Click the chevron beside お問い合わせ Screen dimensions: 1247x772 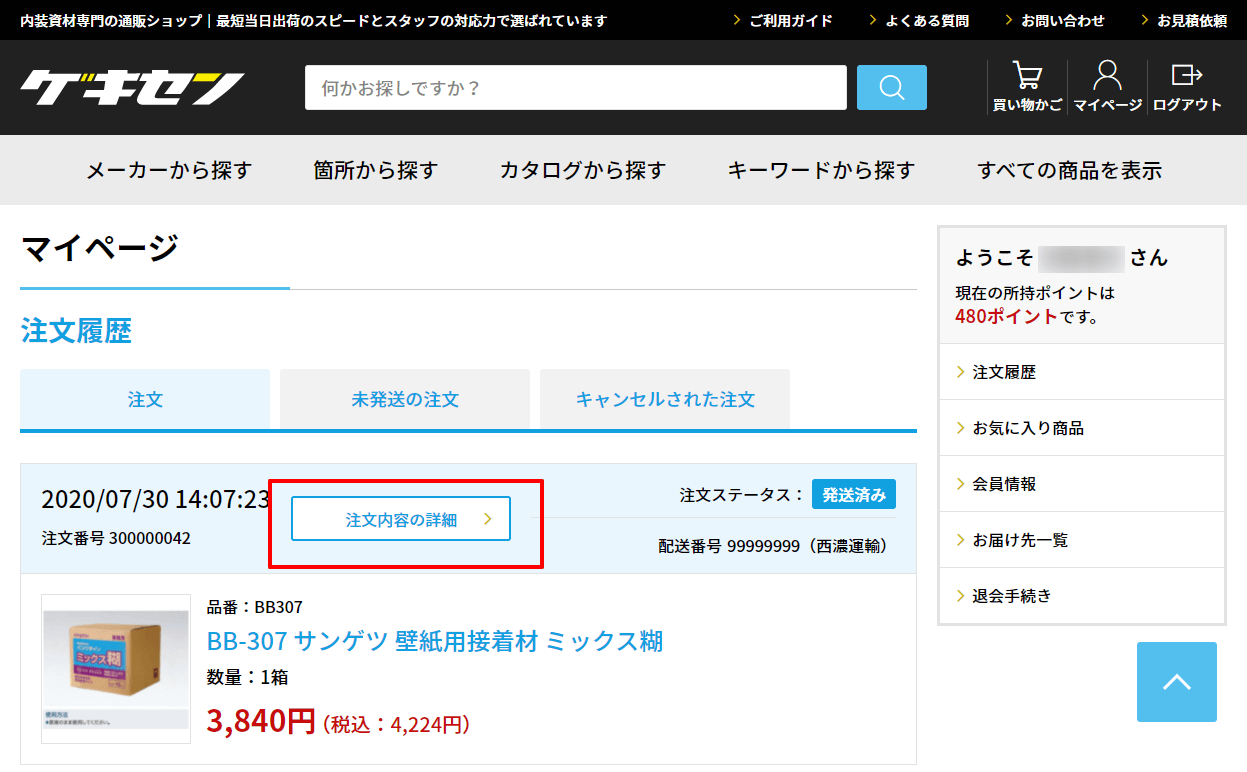(x=1008, y=18)
